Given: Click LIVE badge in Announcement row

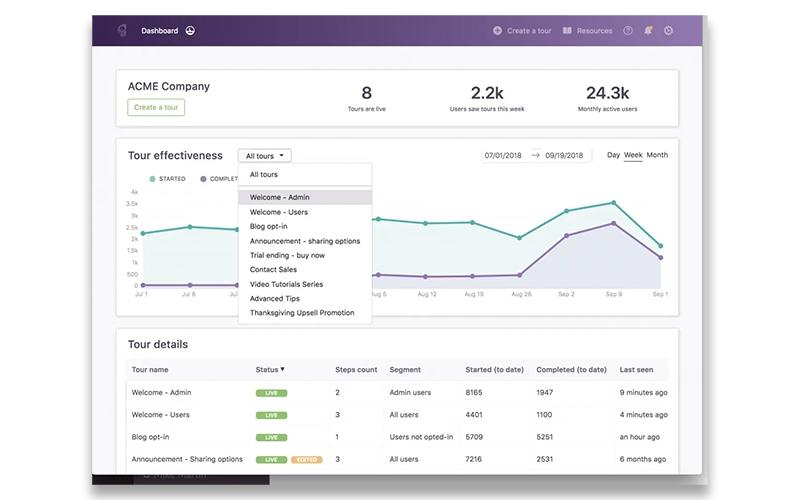Looking at the screenshot, I should pos(271,460).
